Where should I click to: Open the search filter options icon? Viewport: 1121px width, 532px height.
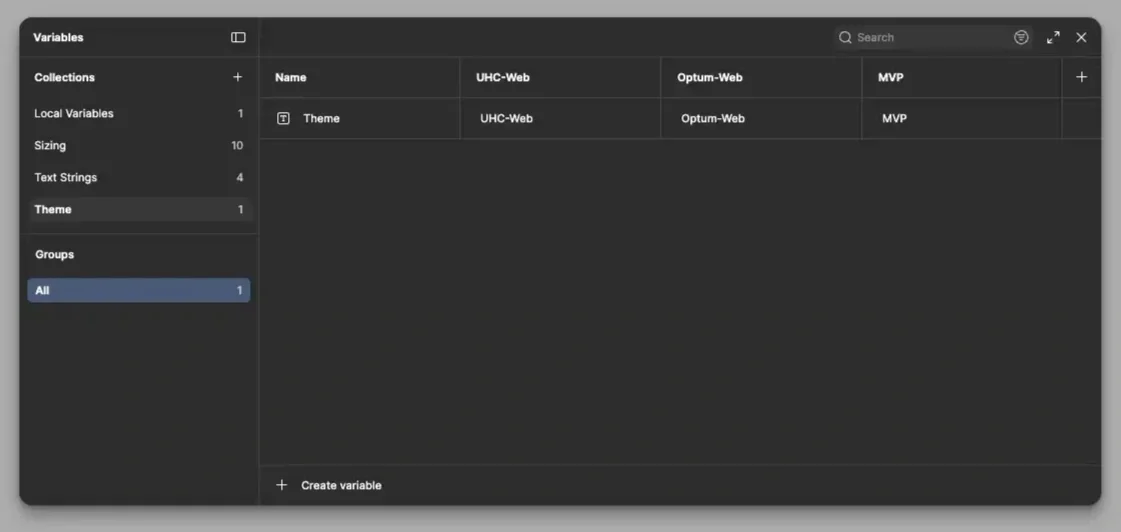pos(1022,37)
